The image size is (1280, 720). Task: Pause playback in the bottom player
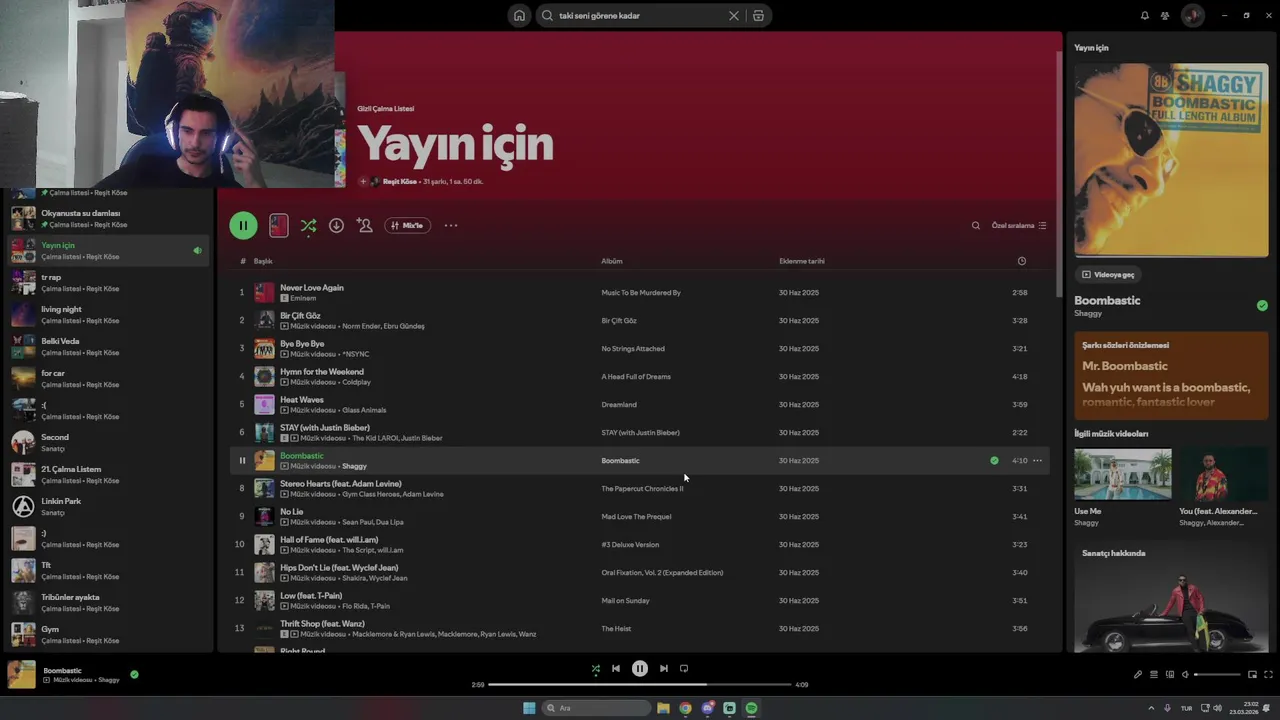point(640,669)
